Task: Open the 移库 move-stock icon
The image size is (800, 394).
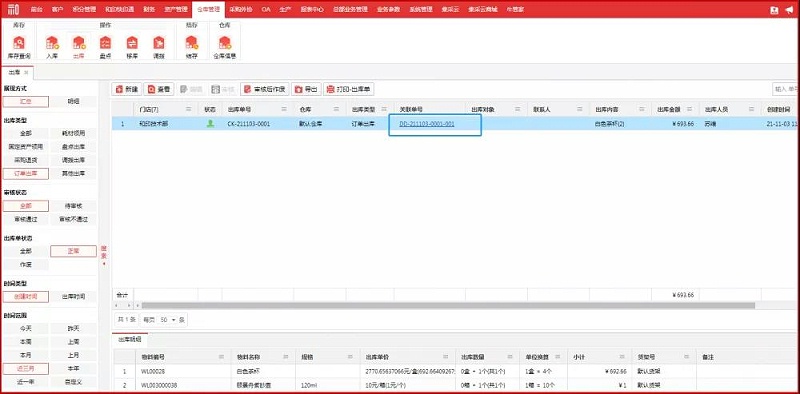Action: click(x=132, y=47)
